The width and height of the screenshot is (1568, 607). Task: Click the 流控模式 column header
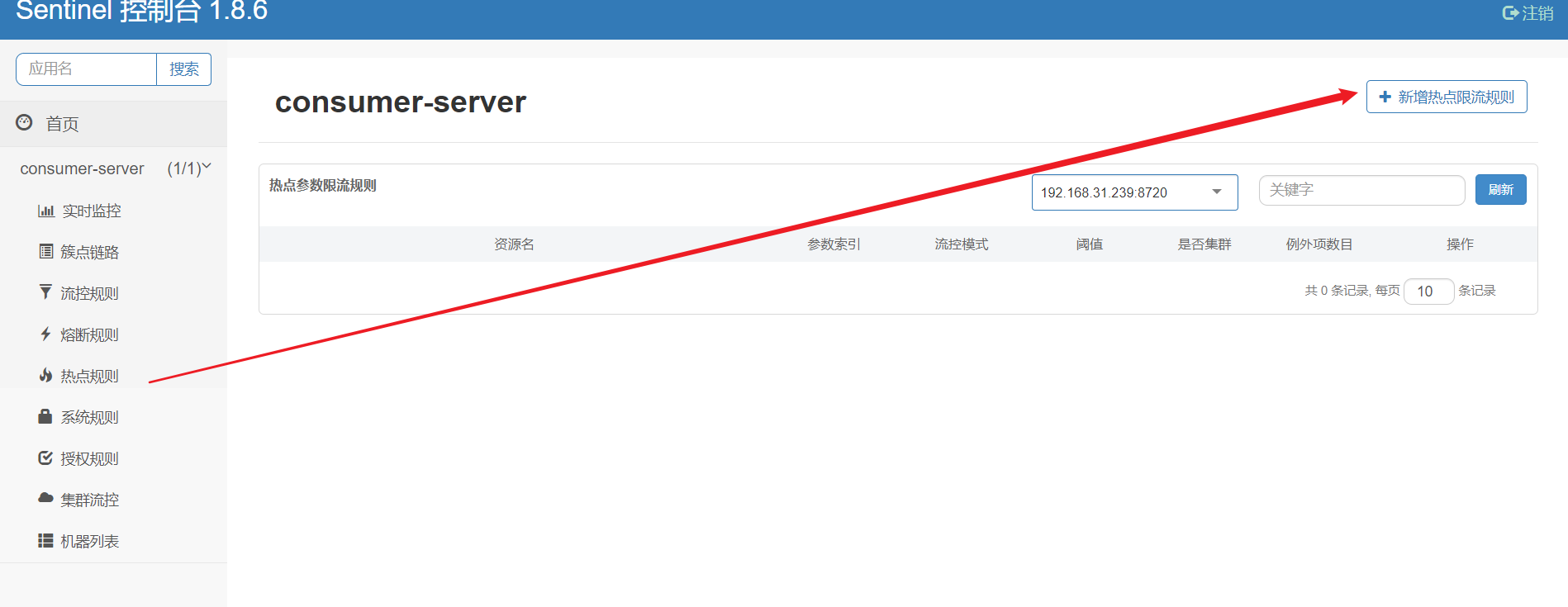click(x=961, y=244)
